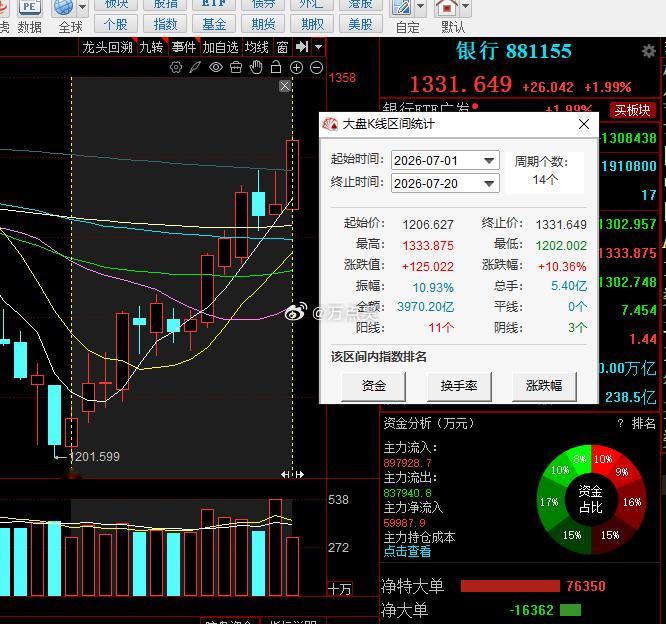Open the 事件 tab
666x624 pixels.
tap(184, 47)
